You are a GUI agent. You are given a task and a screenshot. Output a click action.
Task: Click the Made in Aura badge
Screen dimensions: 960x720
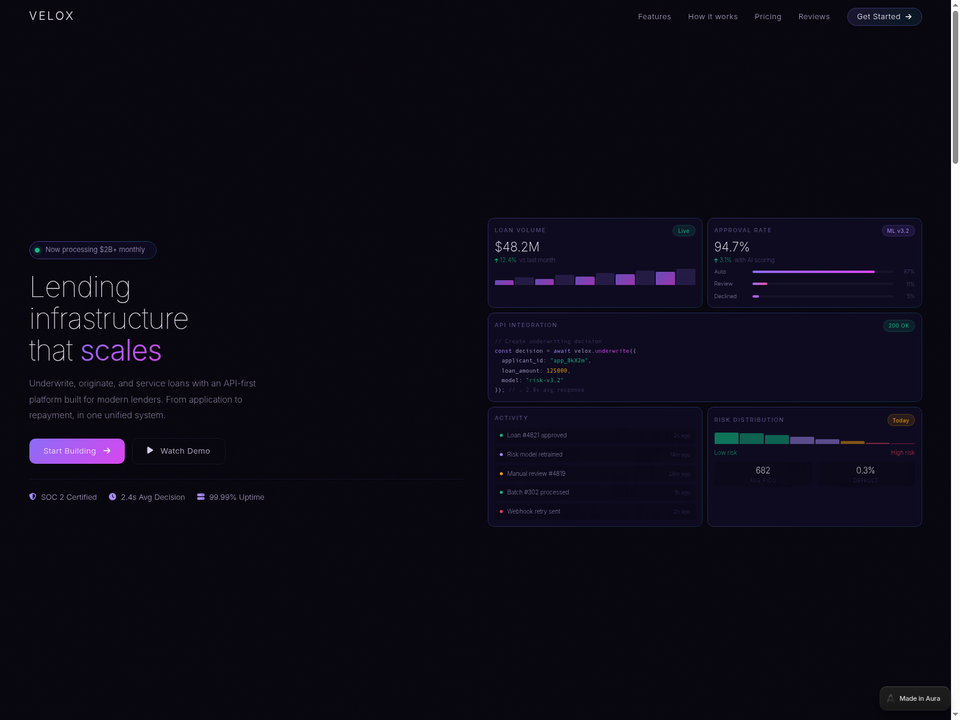pyautogui.click(x=914, y=699)
